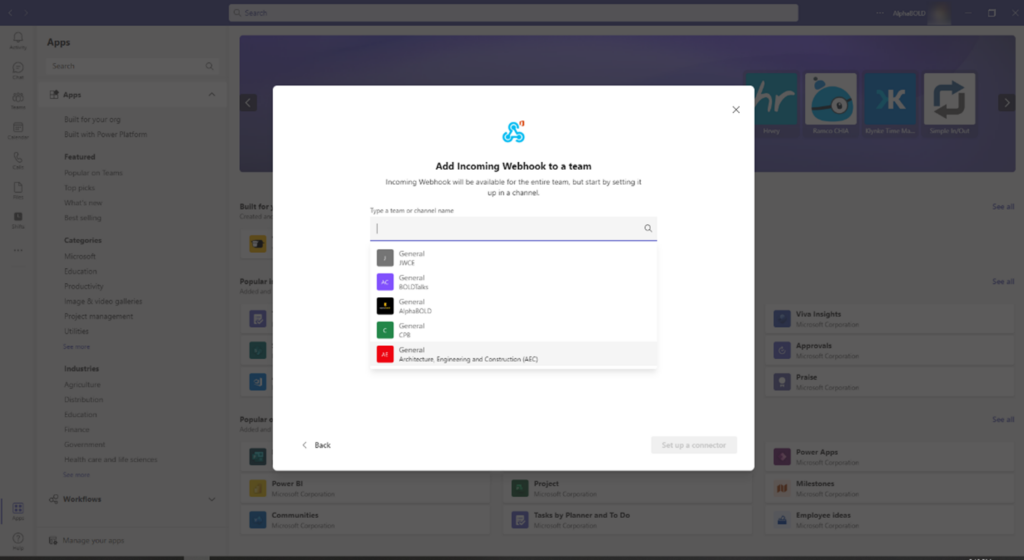Image resolution: width=1024 pixels, height=560 pixels.
Task: Click the search magnifier in team field
Action: (647, 229)
